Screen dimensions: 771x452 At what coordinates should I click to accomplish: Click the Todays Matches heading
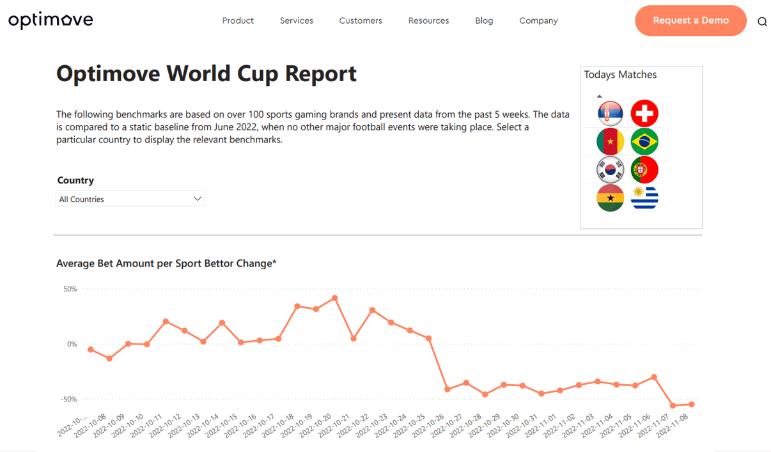click(x=620, y=75)
